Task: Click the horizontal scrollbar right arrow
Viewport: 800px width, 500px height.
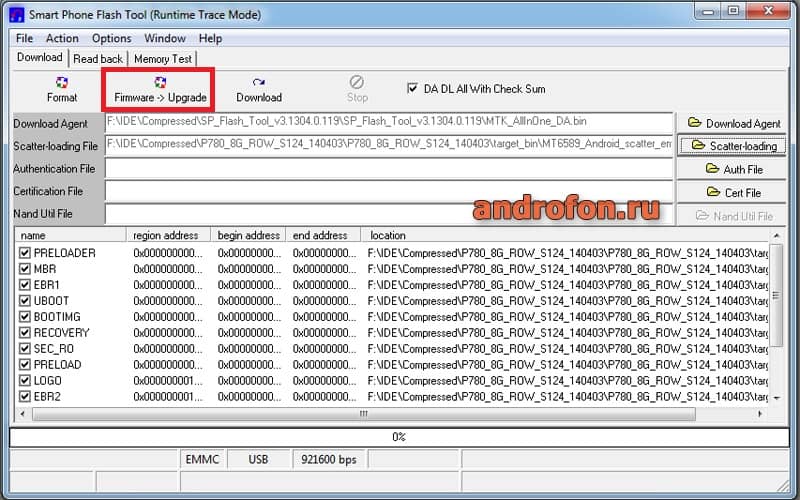Action: pos(760,414)
